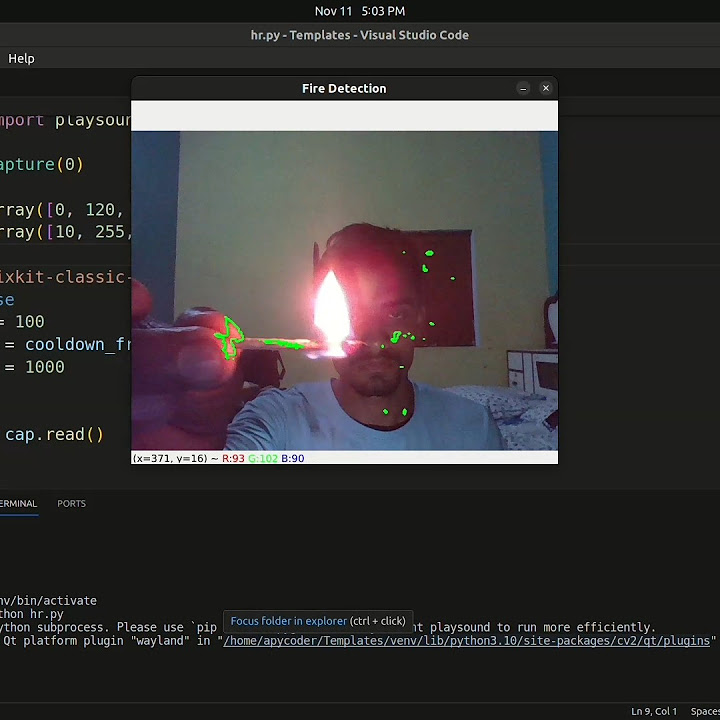
Task: Click the Fire Detection title bar
Action: point(344,88)
